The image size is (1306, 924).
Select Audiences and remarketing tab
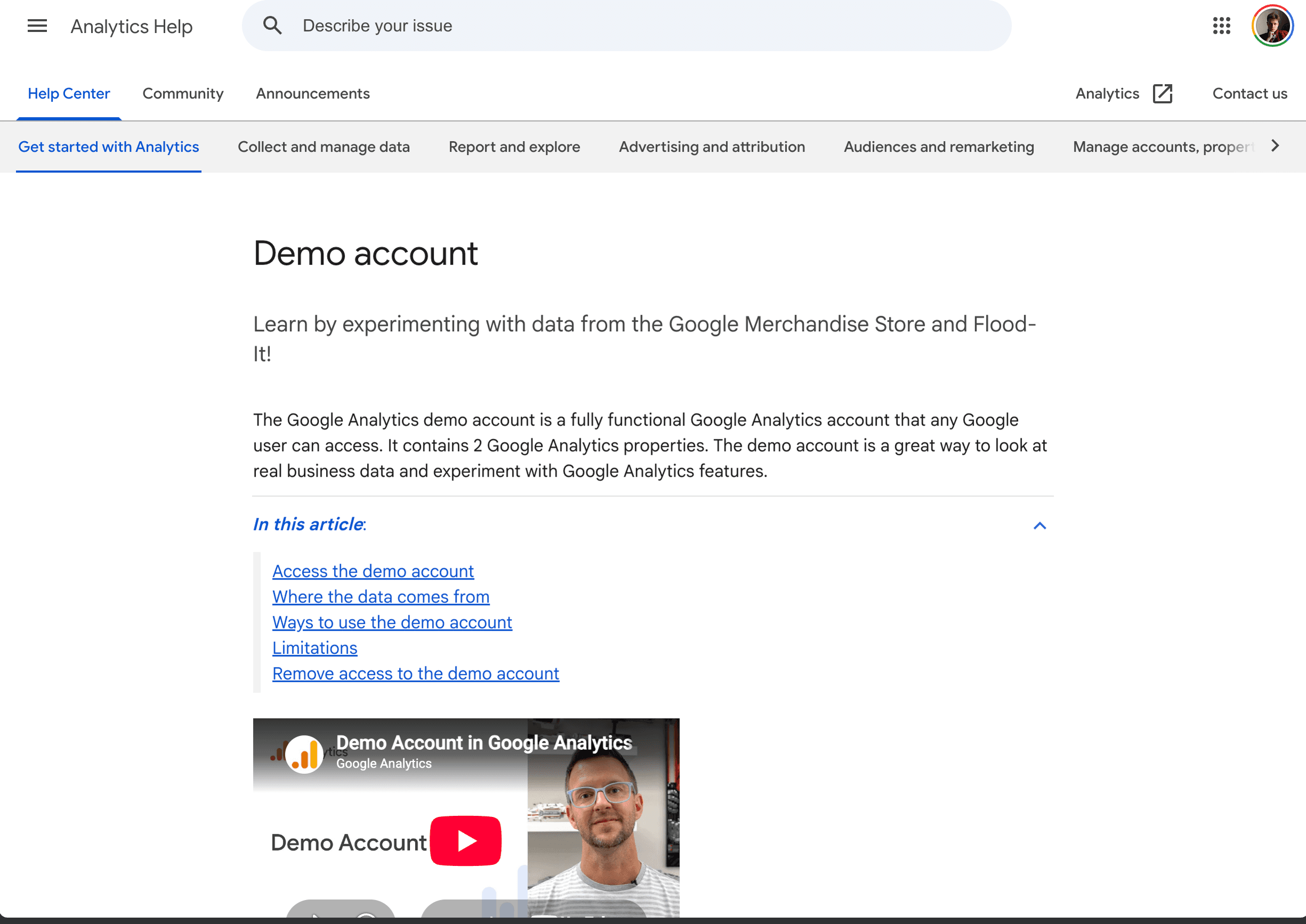coord(939,147)
